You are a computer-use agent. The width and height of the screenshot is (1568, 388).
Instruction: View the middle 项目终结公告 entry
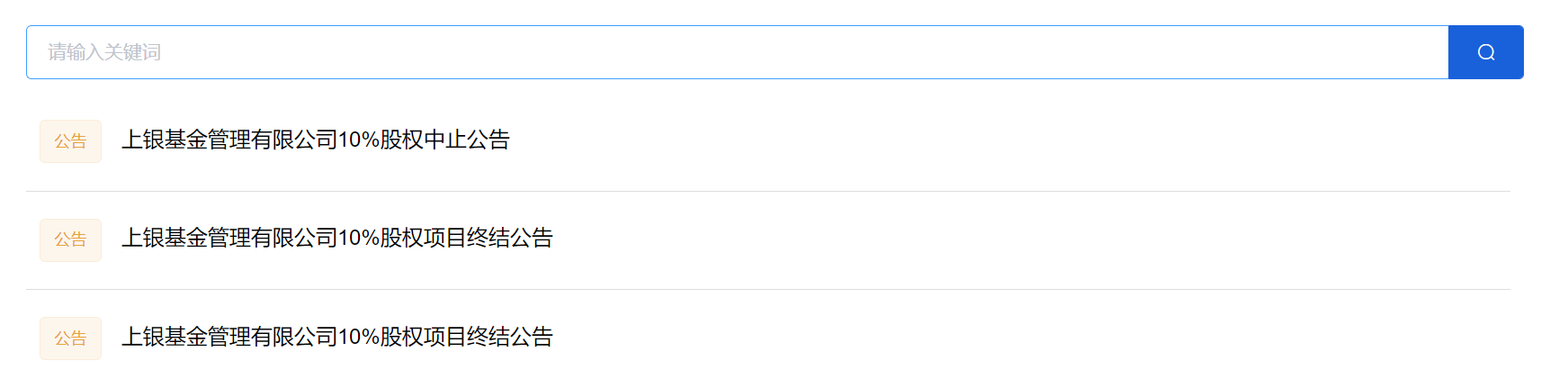(x=337, y=238)
